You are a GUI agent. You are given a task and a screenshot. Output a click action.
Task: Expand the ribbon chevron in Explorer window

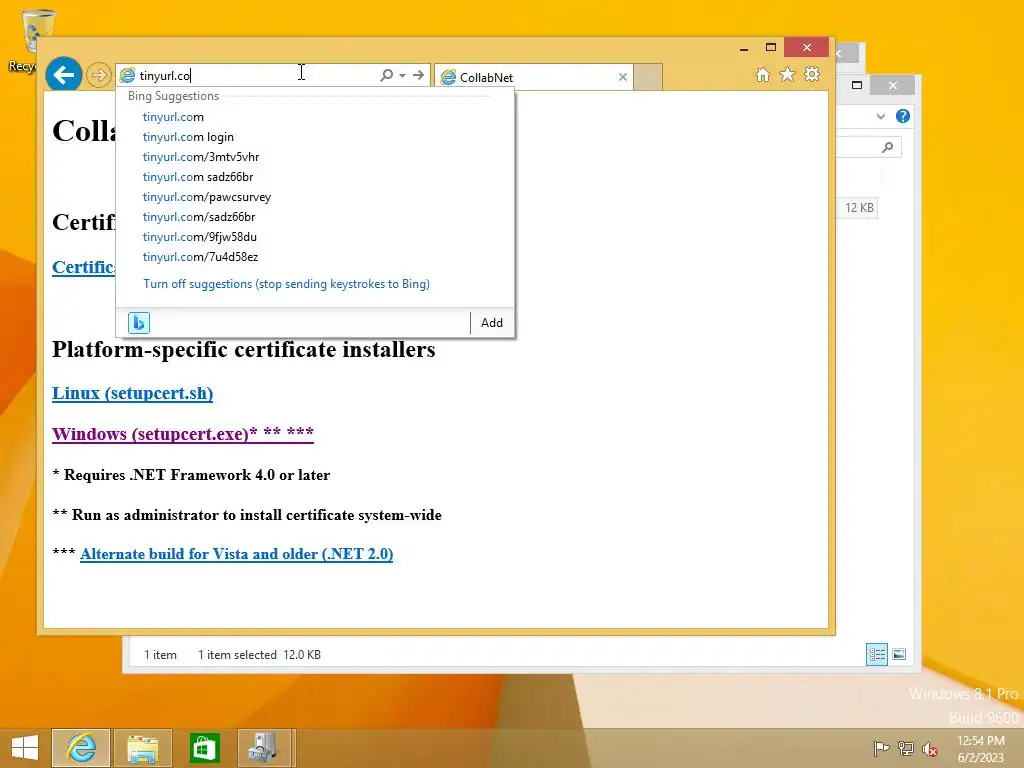880,116
